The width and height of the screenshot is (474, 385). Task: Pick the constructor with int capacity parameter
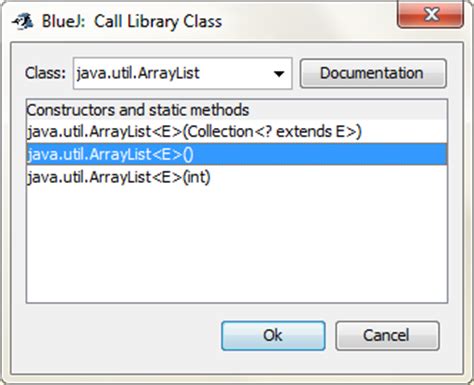click(x=237, y=177)
